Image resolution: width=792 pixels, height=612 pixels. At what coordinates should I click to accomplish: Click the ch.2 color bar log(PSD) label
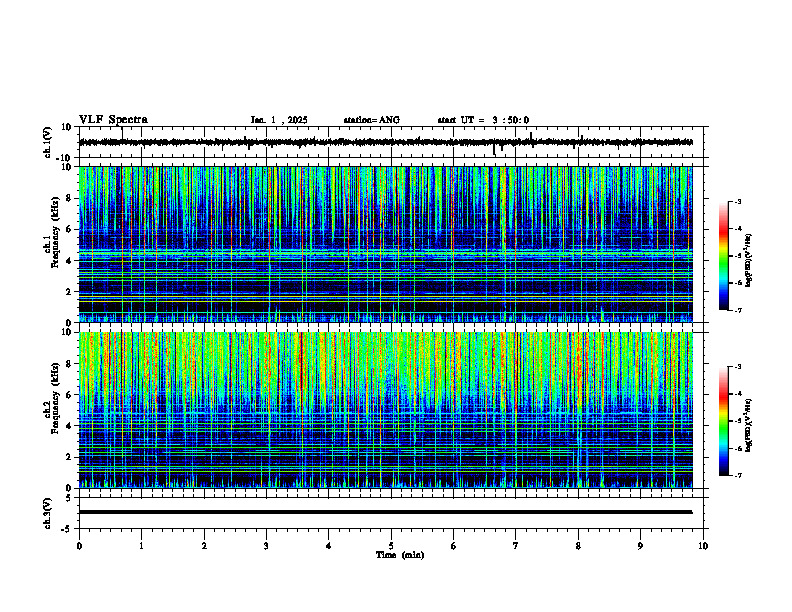click(749, 425)
